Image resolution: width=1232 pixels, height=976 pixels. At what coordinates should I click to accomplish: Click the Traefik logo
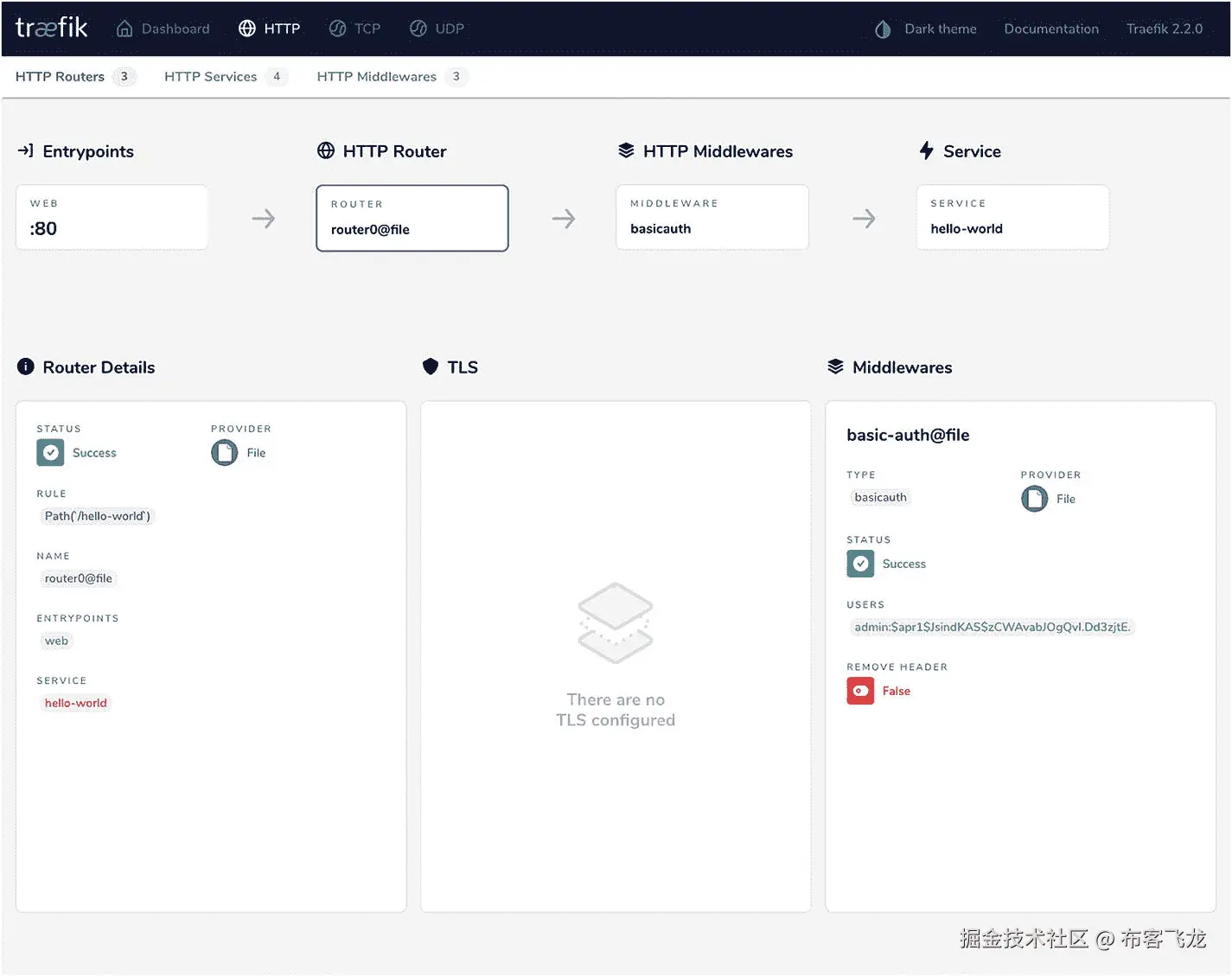pyautogui.click(x=51, y=28)
